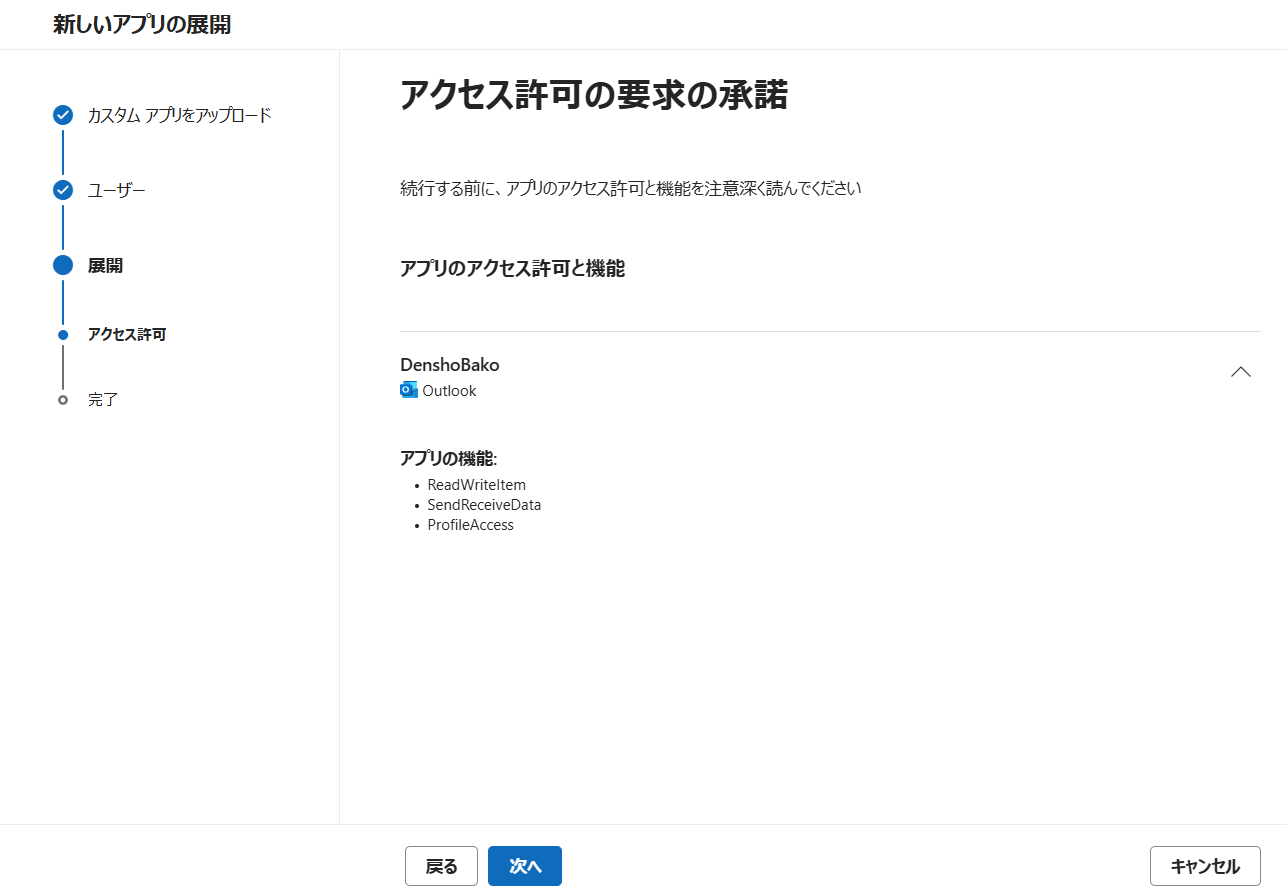This screenshot has height=890, width=1287.
Task: Click the 完了 step circle indicator
Action: coord(63,399)
